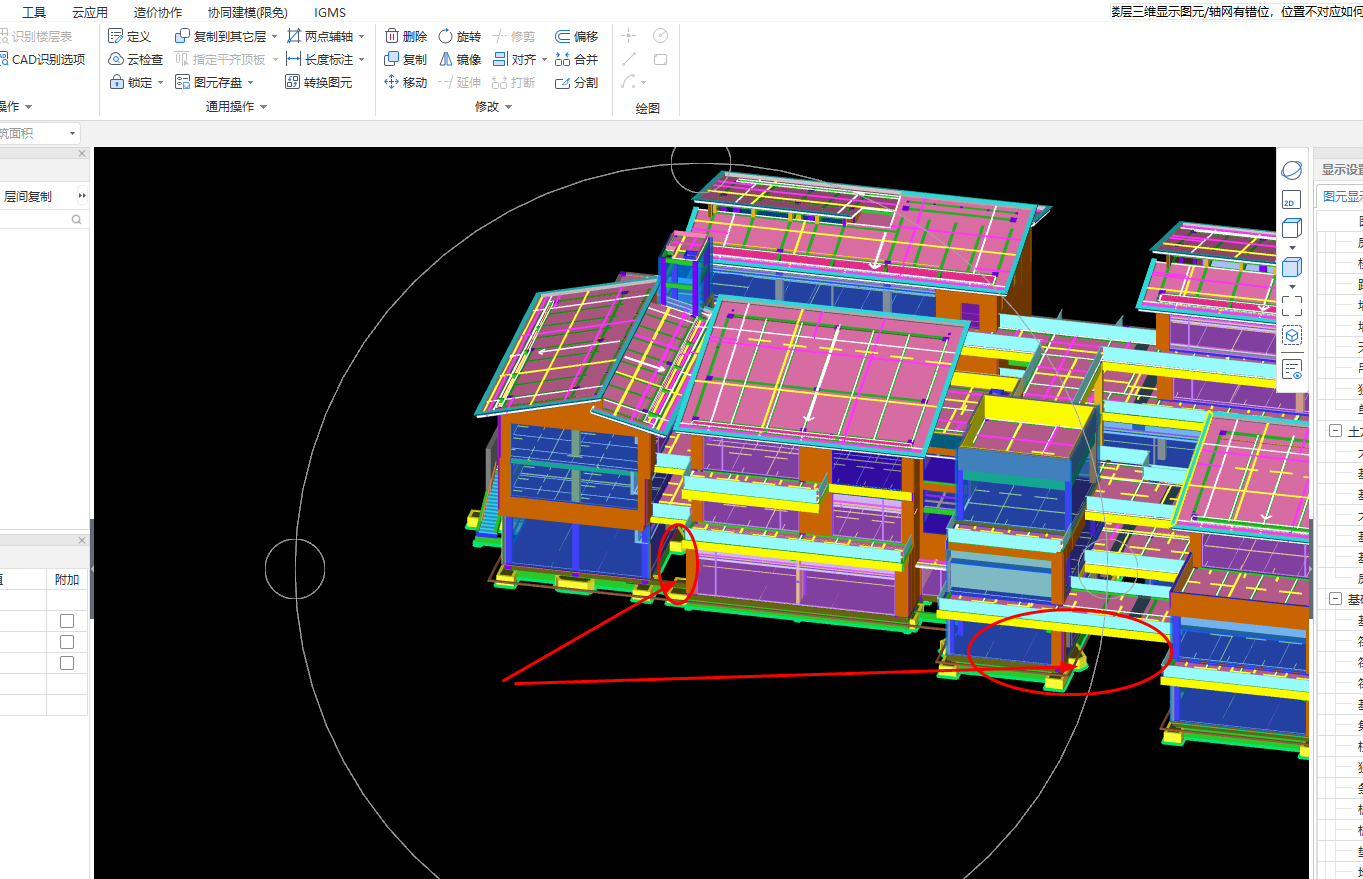Viewport: 1363px width, 879px height.
Task: Expand the 修改 group arrow
Action: pos(508,107)
